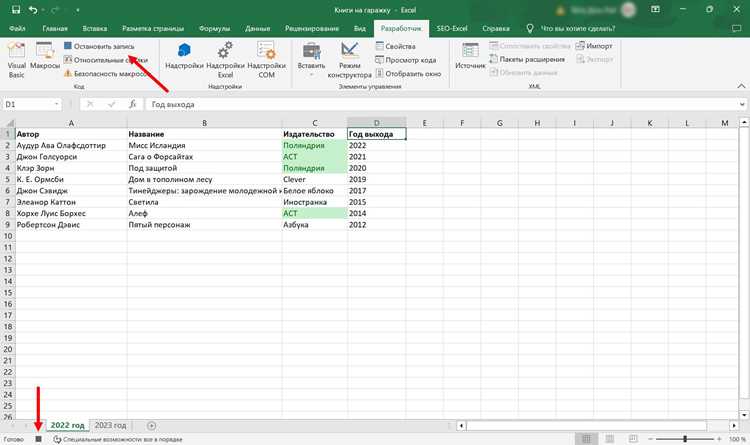Select the 2022 год sheet tab
The height and width of the screenshot is (445, 750).
pyautogui.click(x=67, y=425)
